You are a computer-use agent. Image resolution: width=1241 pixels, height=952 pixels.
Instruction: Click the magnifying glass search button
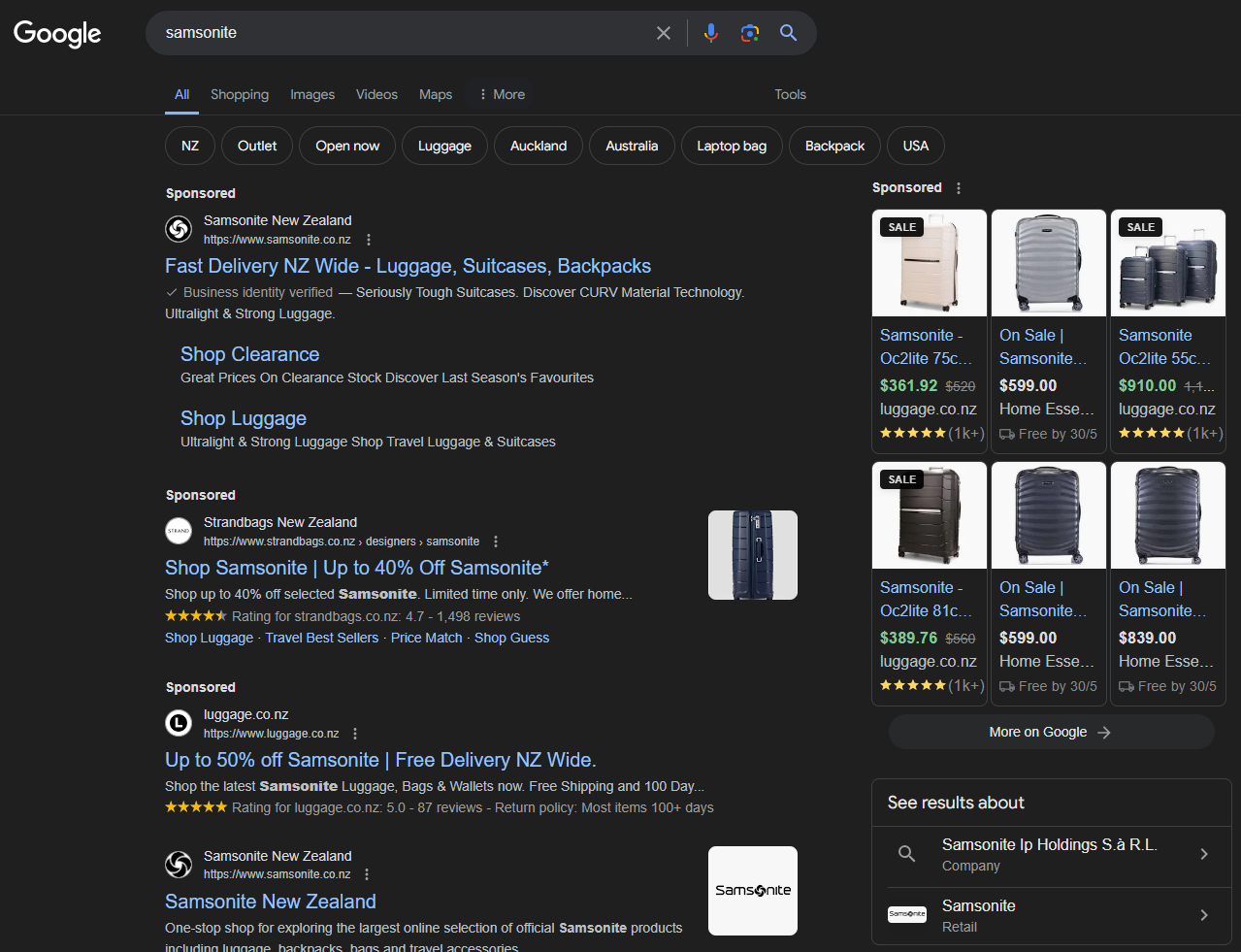789,33
